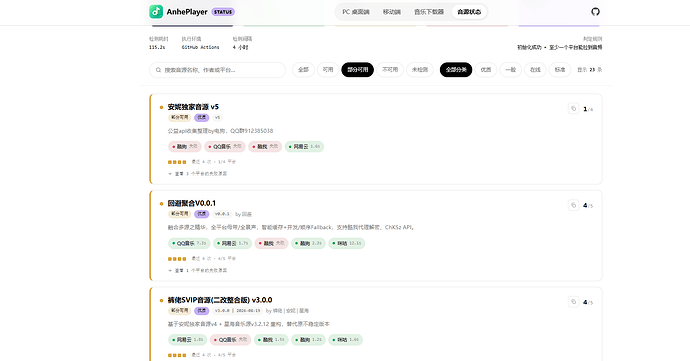Screen dimensions: 690x361
Task: Expand failure details for 安妮独家音源 v5
Action: coord(198,174)
